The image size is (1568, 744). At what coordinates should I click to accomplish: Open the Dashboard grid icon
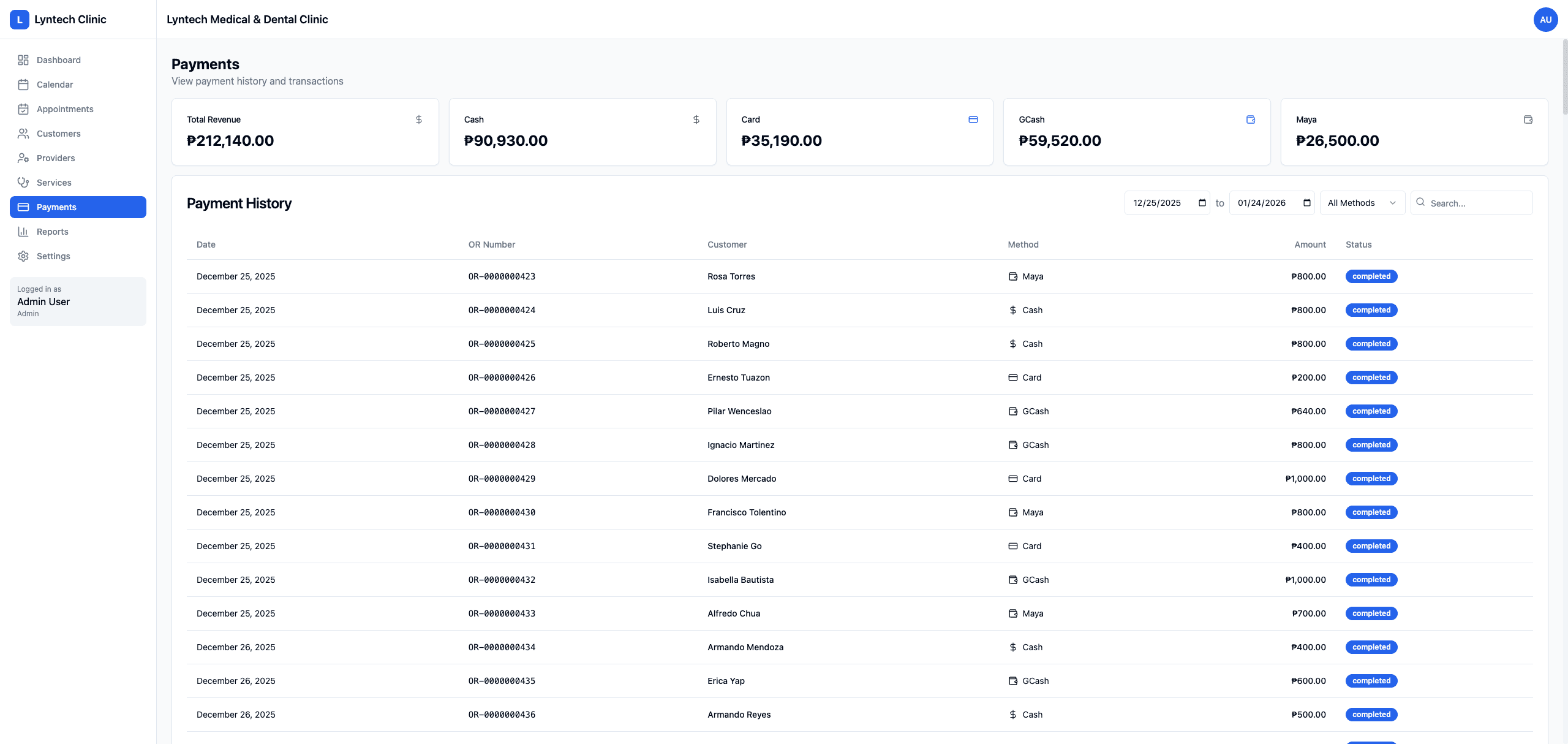tap(23, 60)
